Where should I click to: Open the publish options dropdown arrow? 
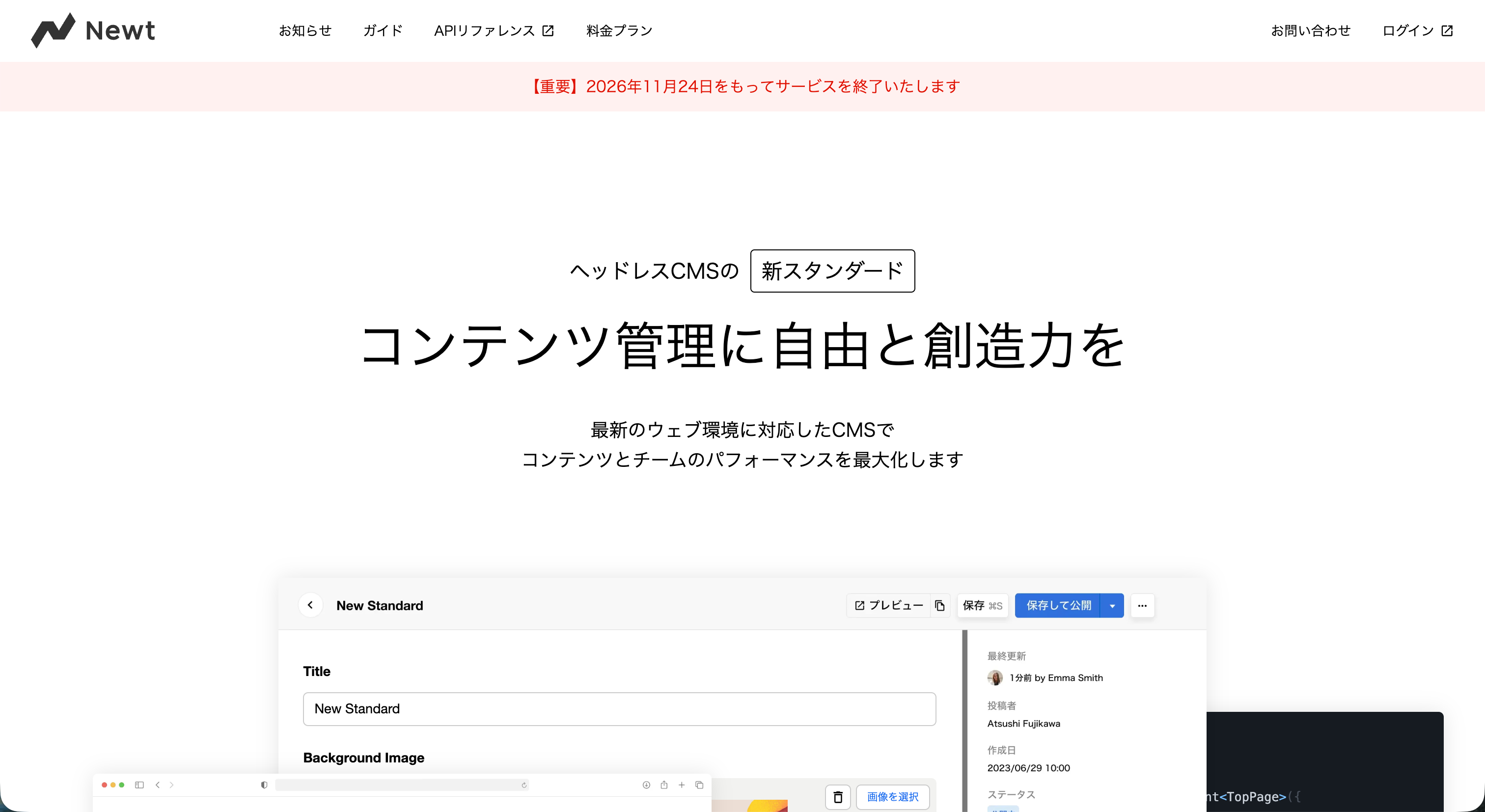[x=1113, y=605]
